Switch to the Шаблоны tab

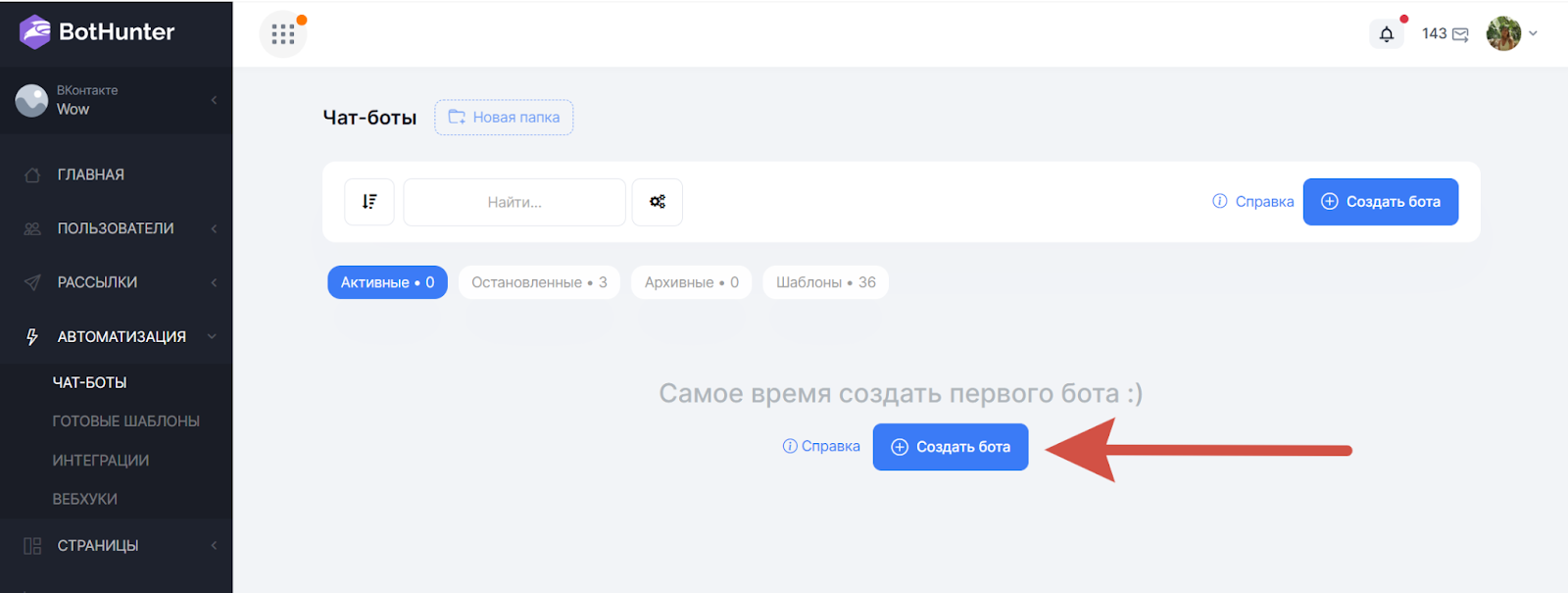[x=825, y=282]
